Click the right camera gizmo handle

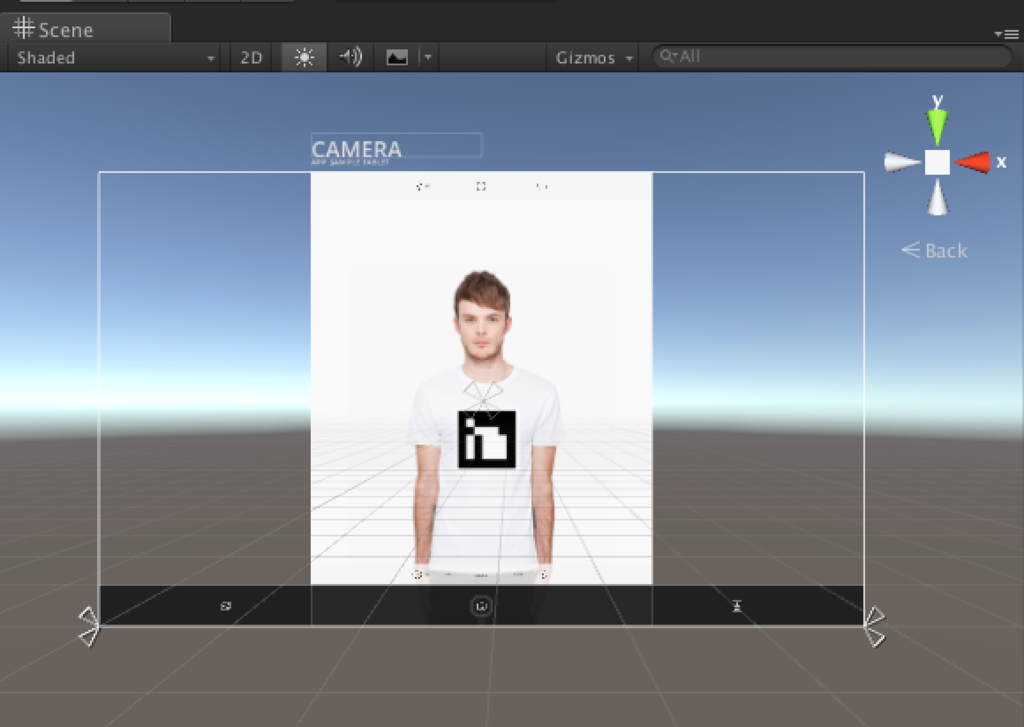tap(874, 626)
